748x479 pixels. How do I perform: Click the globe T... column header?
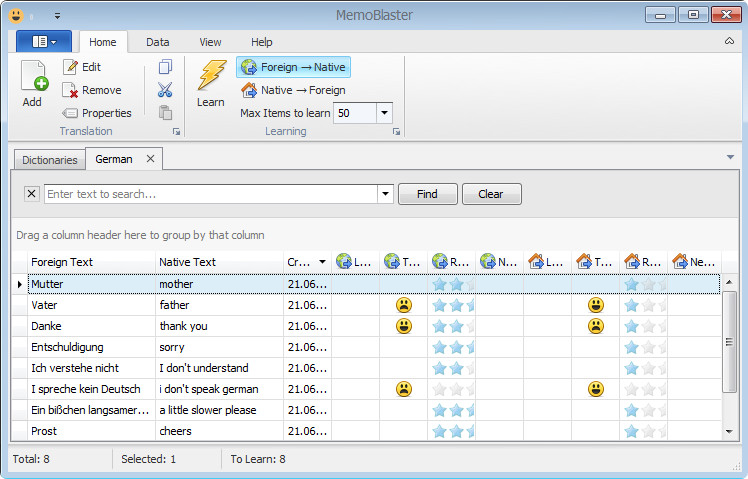point(404,262)
